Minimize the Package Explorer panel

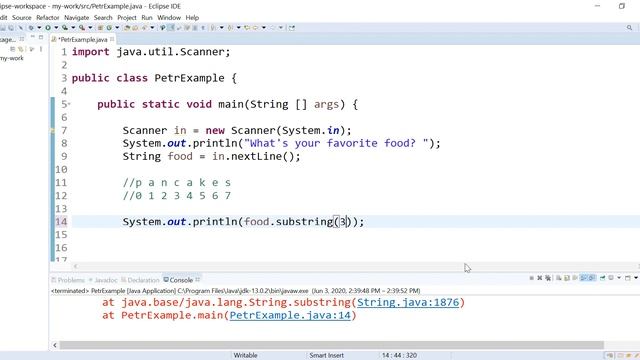(x=32, y=37)
